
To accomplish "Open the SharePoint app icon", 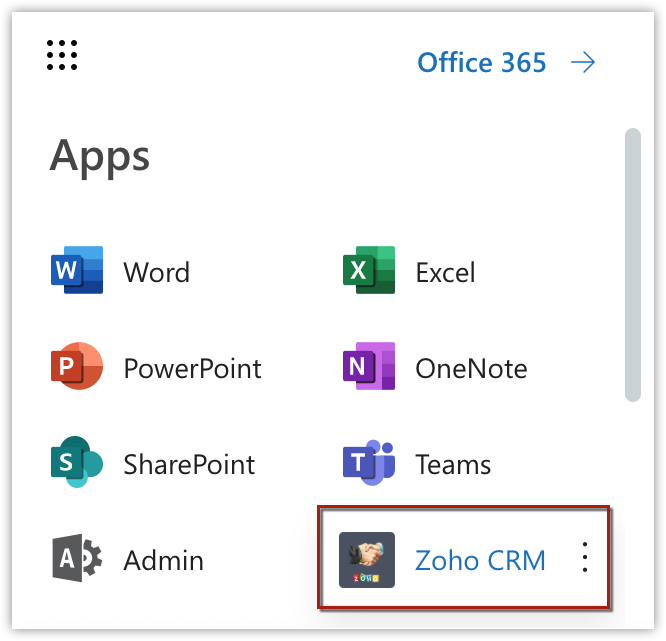I will [77, 464].
